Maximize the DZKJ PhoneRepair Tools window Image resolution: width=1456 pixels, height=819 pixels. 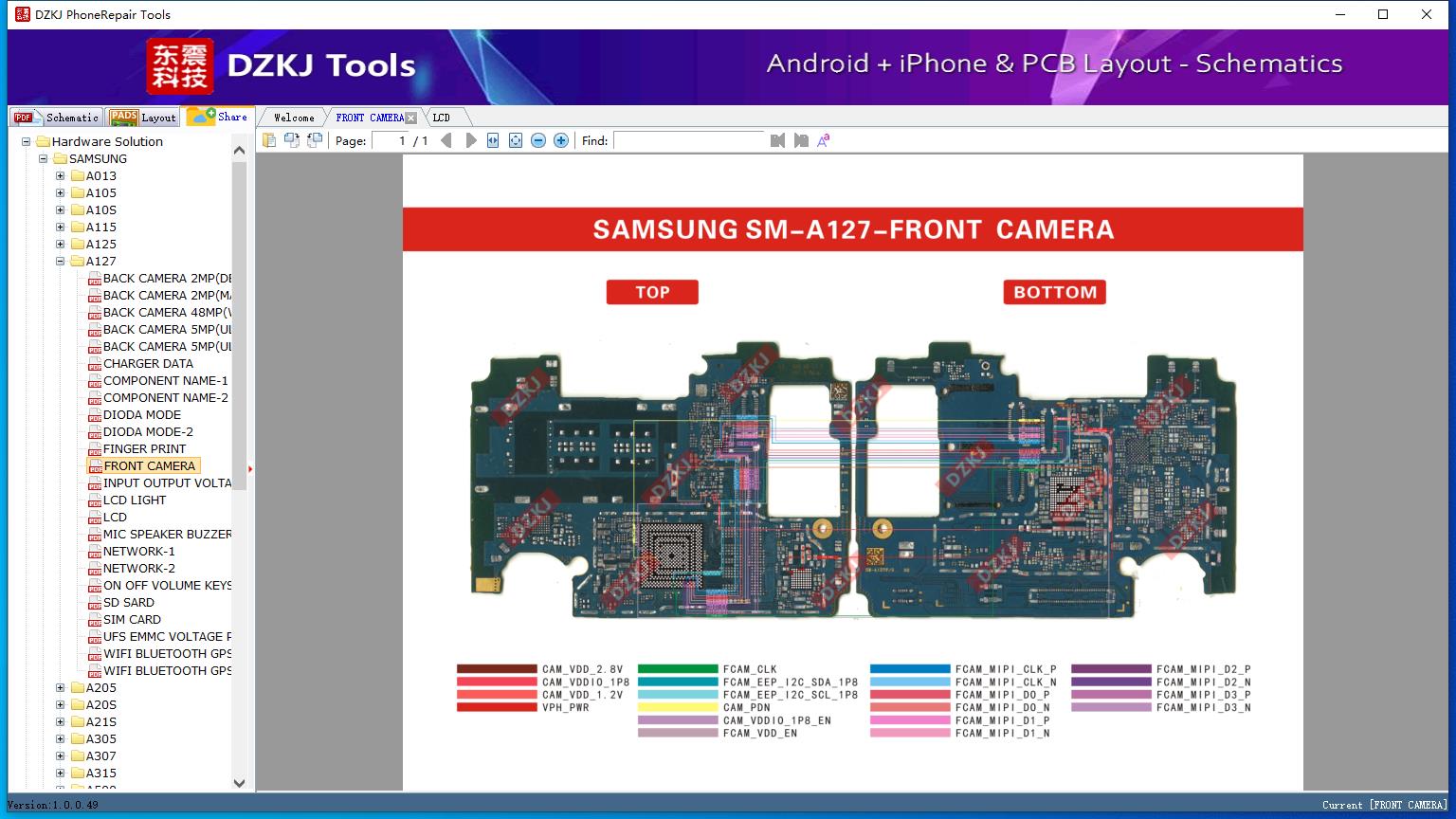click(x=1383, y=14)
